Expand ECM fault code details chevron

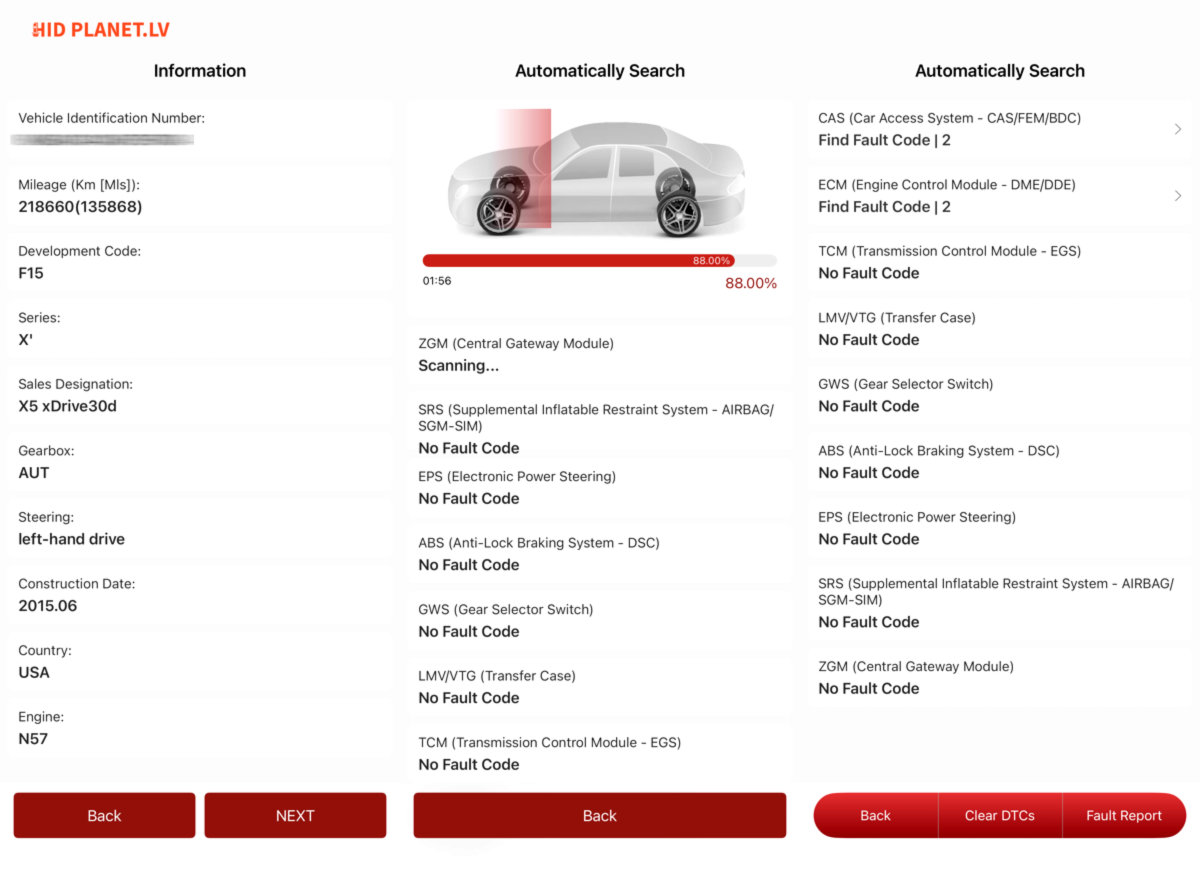click(x=1177, y=196)
